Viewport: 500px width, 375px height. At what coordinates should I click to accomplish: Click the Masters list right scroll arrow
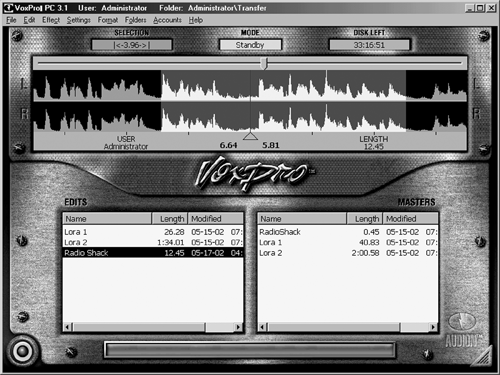click(433, 327)
